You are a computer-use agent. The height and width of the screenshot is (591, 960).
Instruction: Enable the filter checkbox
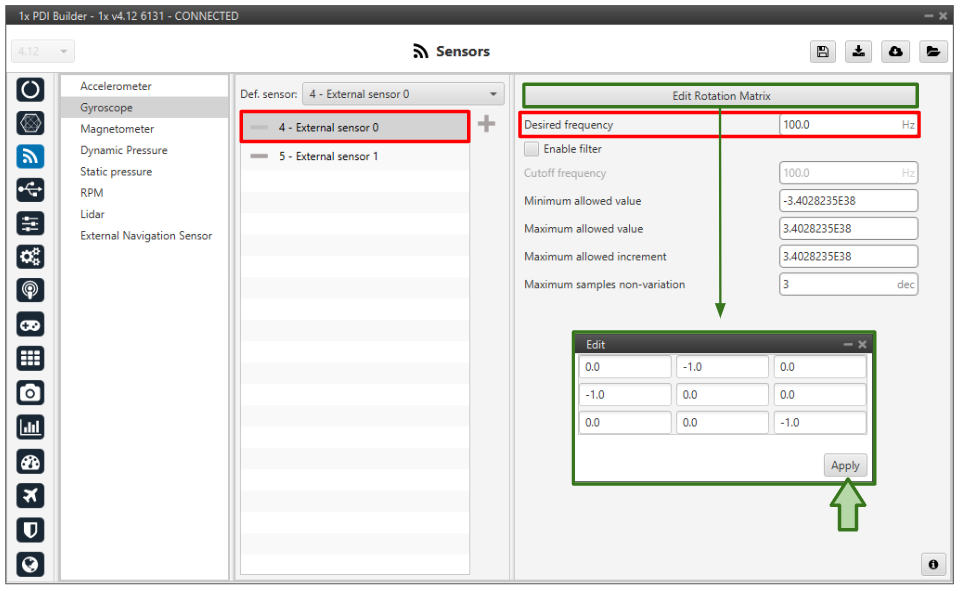532,149
